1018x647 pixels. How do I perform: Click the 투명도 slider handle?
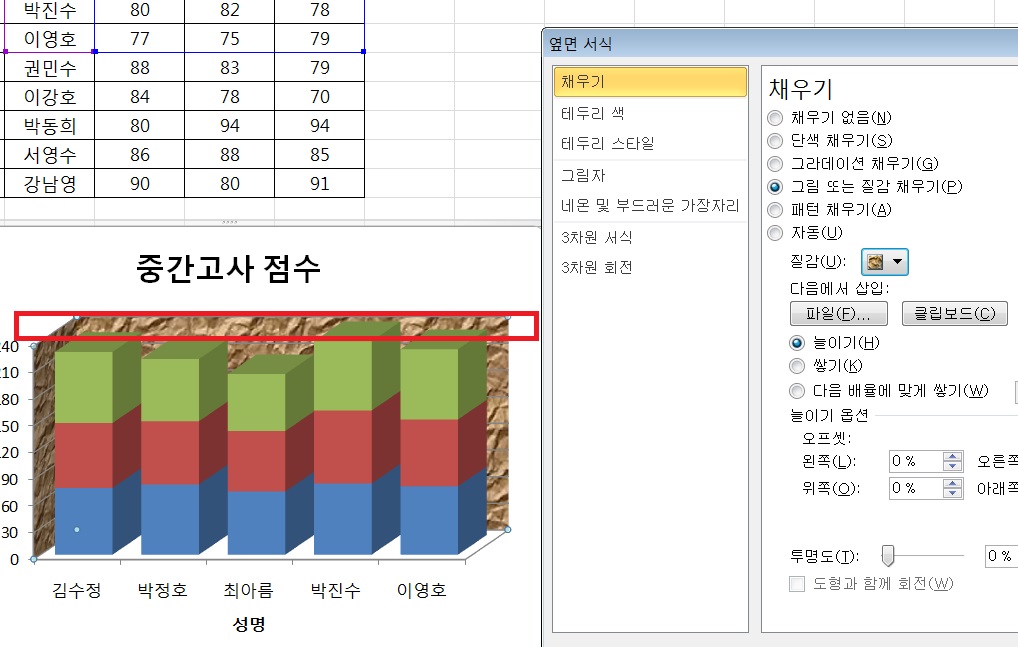[887, 556]
